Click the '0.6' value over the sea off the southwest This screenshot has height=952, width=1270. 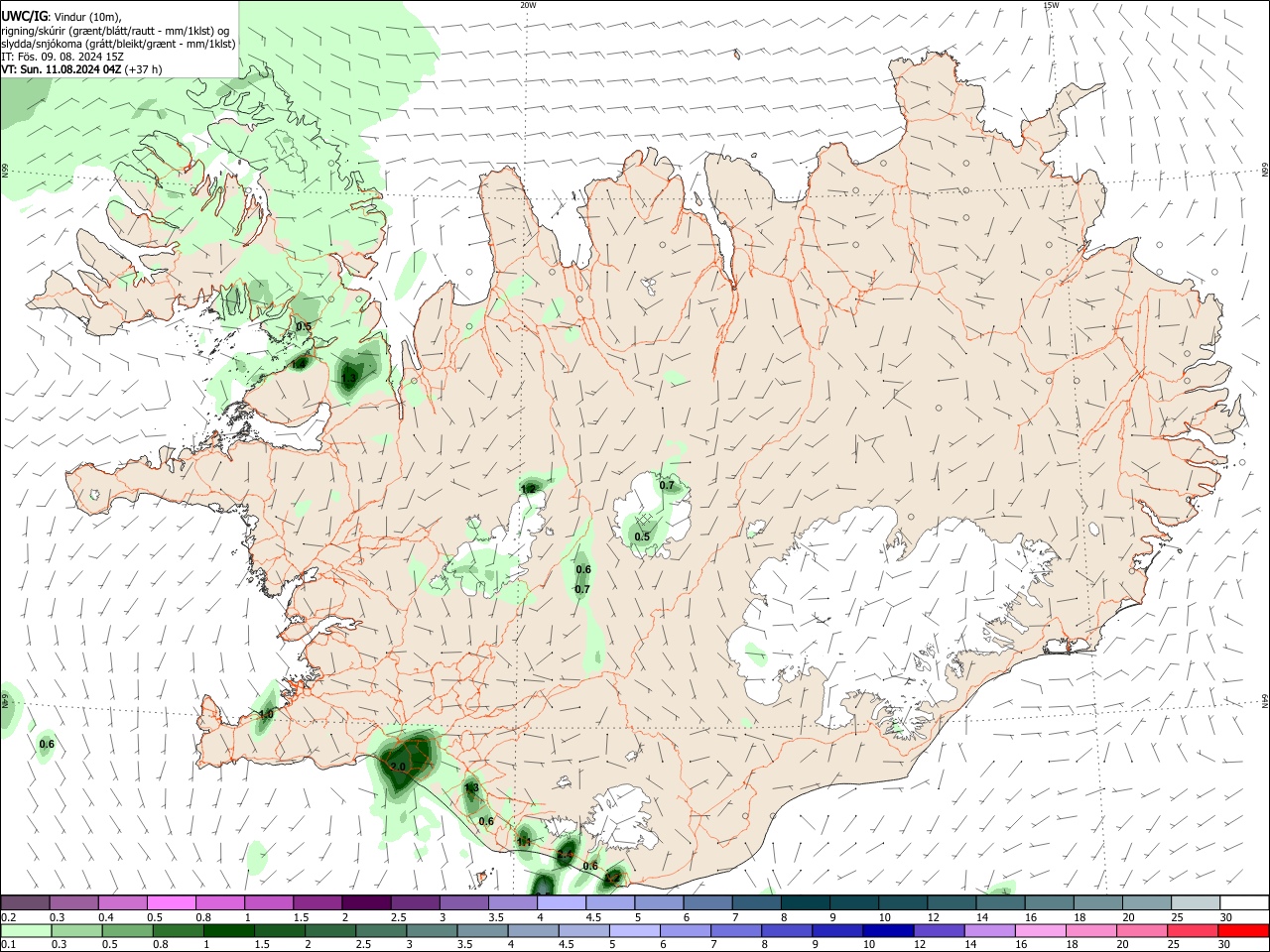pyautogui.click(x=47, y=744)
